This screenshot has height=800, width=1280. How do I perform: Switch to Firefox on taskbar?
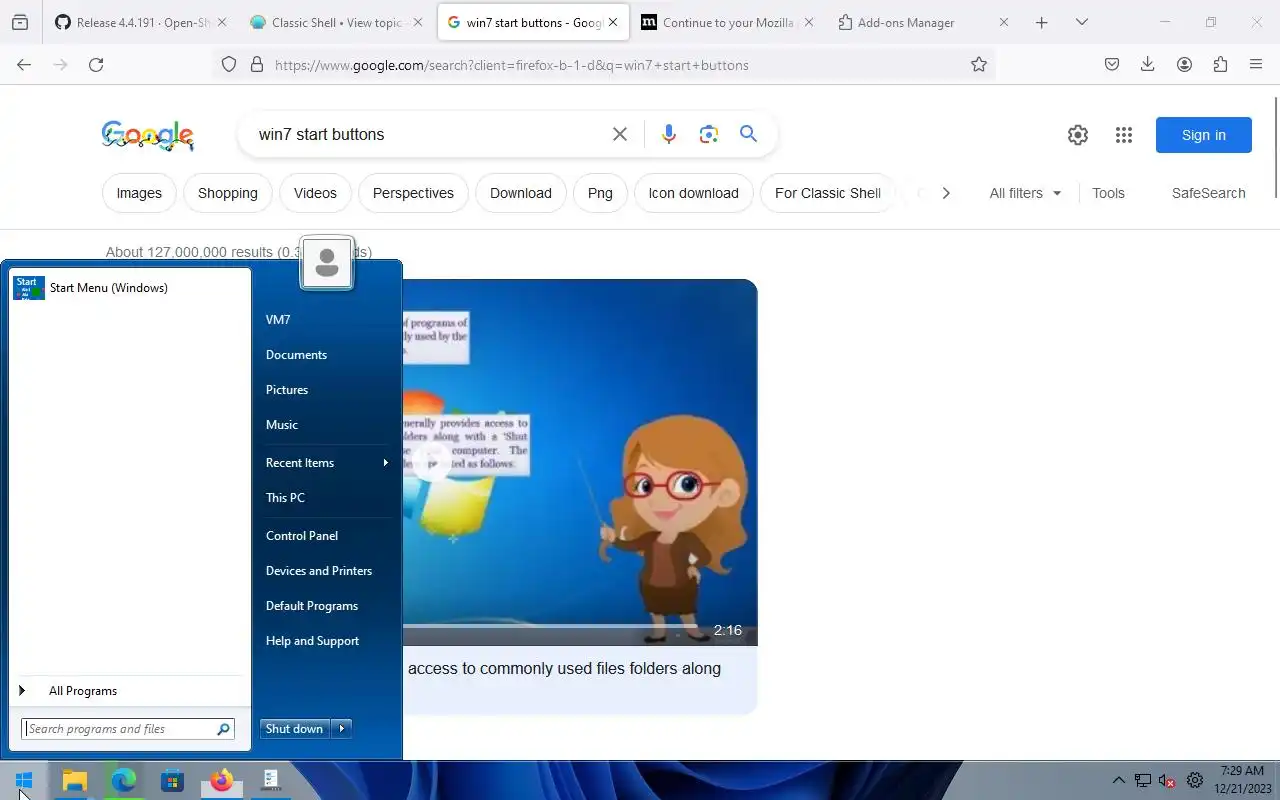pyautogui.click(x=222, y=781)
